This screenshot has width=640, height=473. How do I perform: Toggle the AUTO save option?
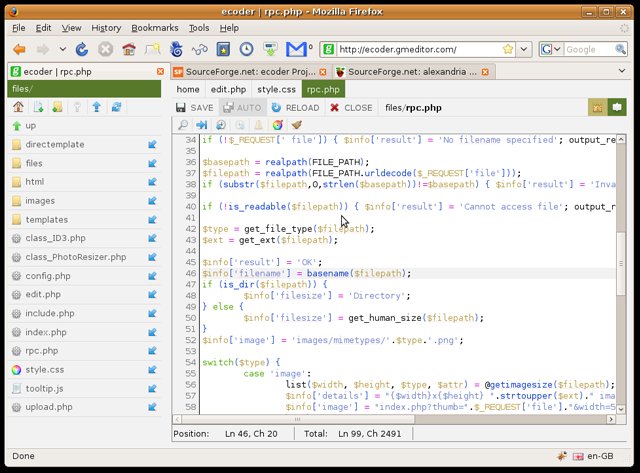click(241, 107)
